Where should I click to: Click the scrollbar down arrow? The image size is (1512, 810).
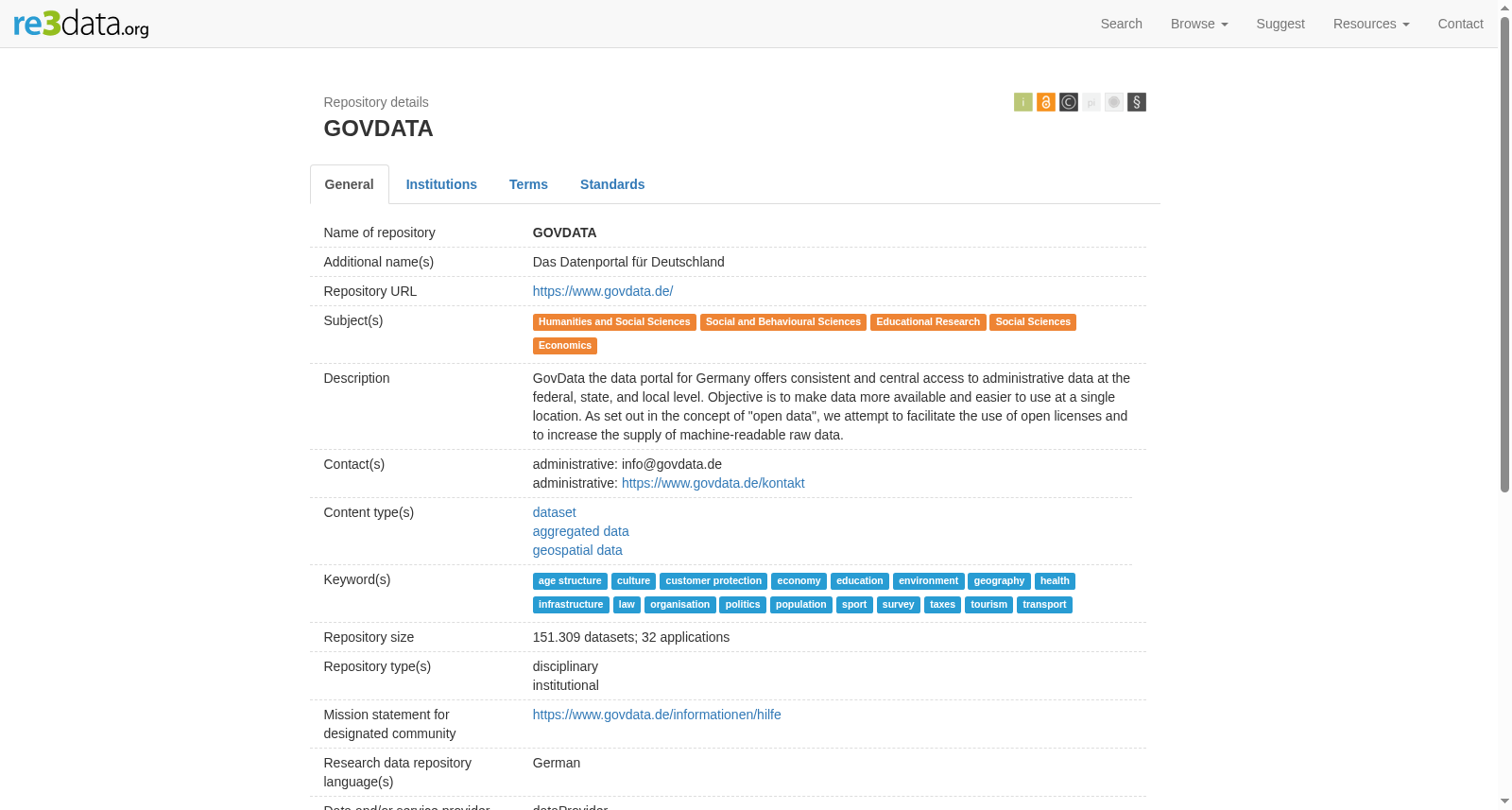1504,802
